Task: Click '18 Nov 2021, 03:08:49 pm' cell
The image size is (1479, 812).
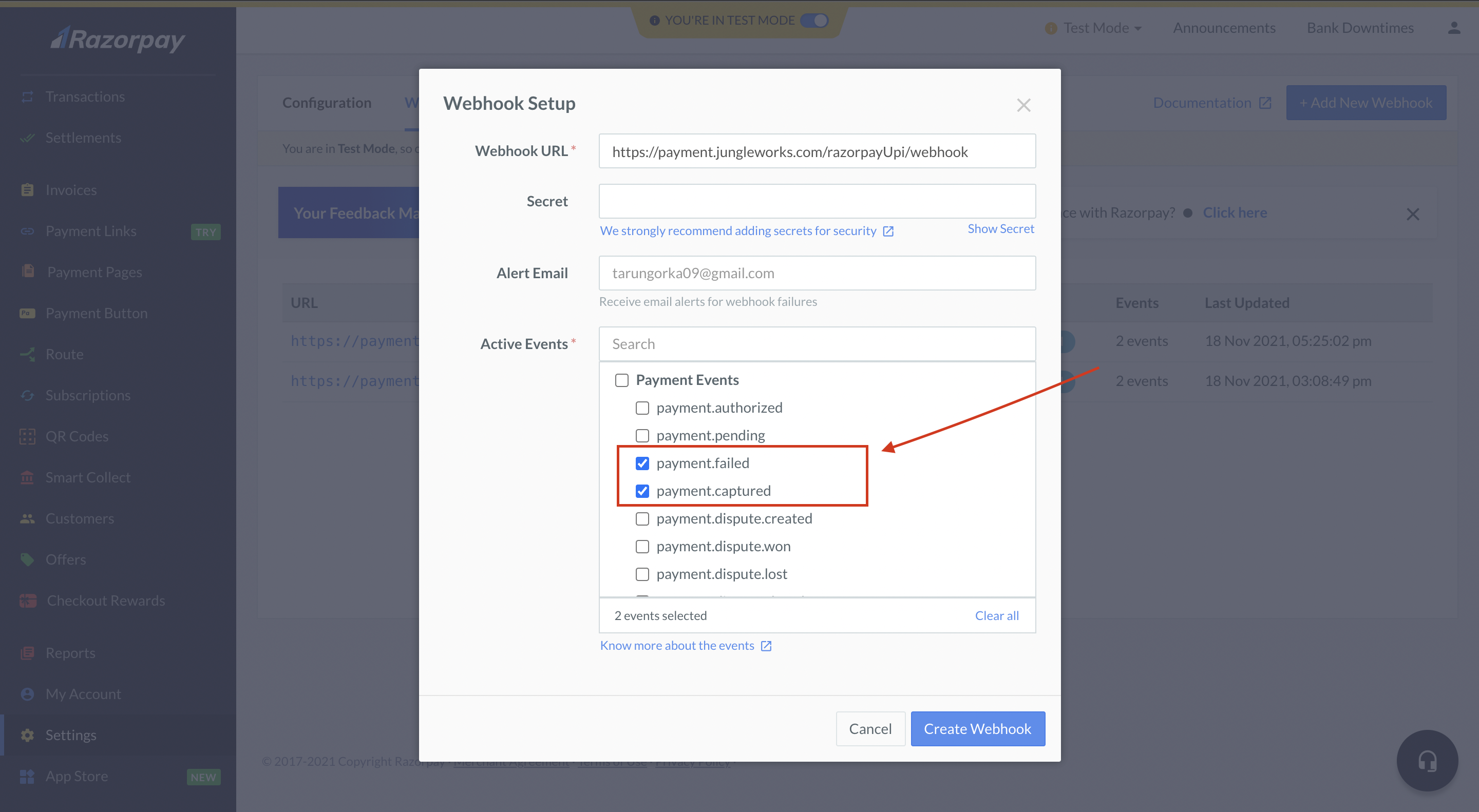Action: coord(1288,381)
